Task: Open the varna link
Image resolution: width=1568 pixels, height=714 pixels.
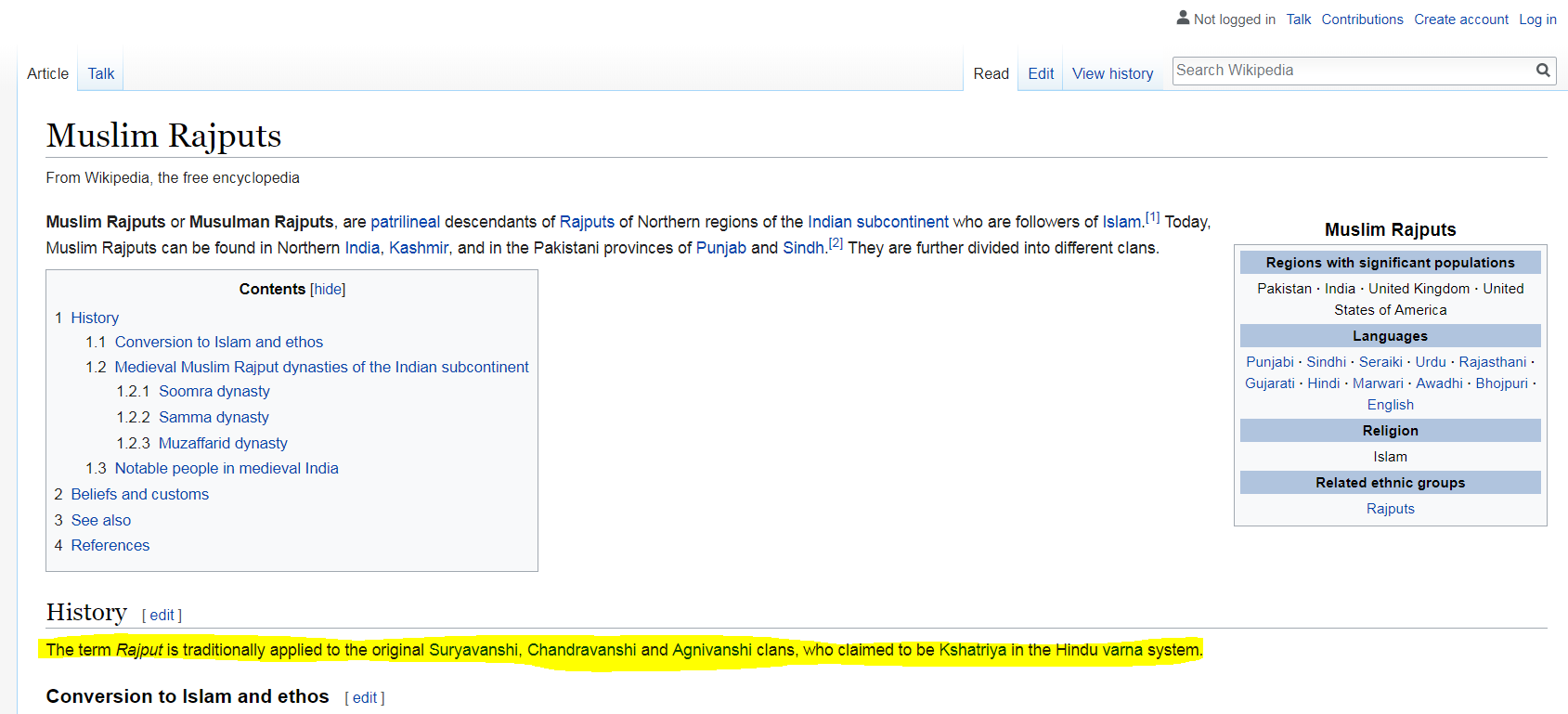Action: tap(1122, 650)
